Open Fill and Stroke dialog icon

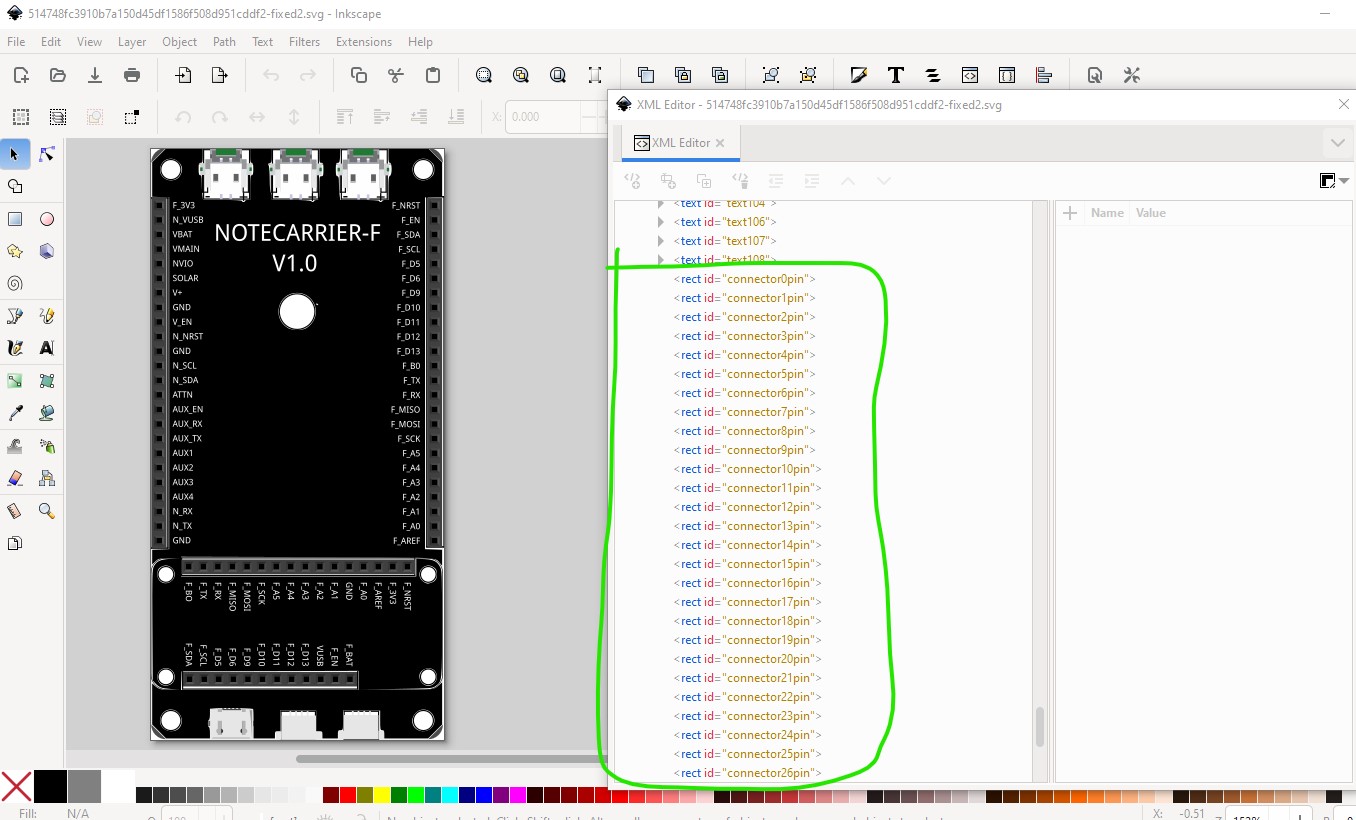pos(858,75)
